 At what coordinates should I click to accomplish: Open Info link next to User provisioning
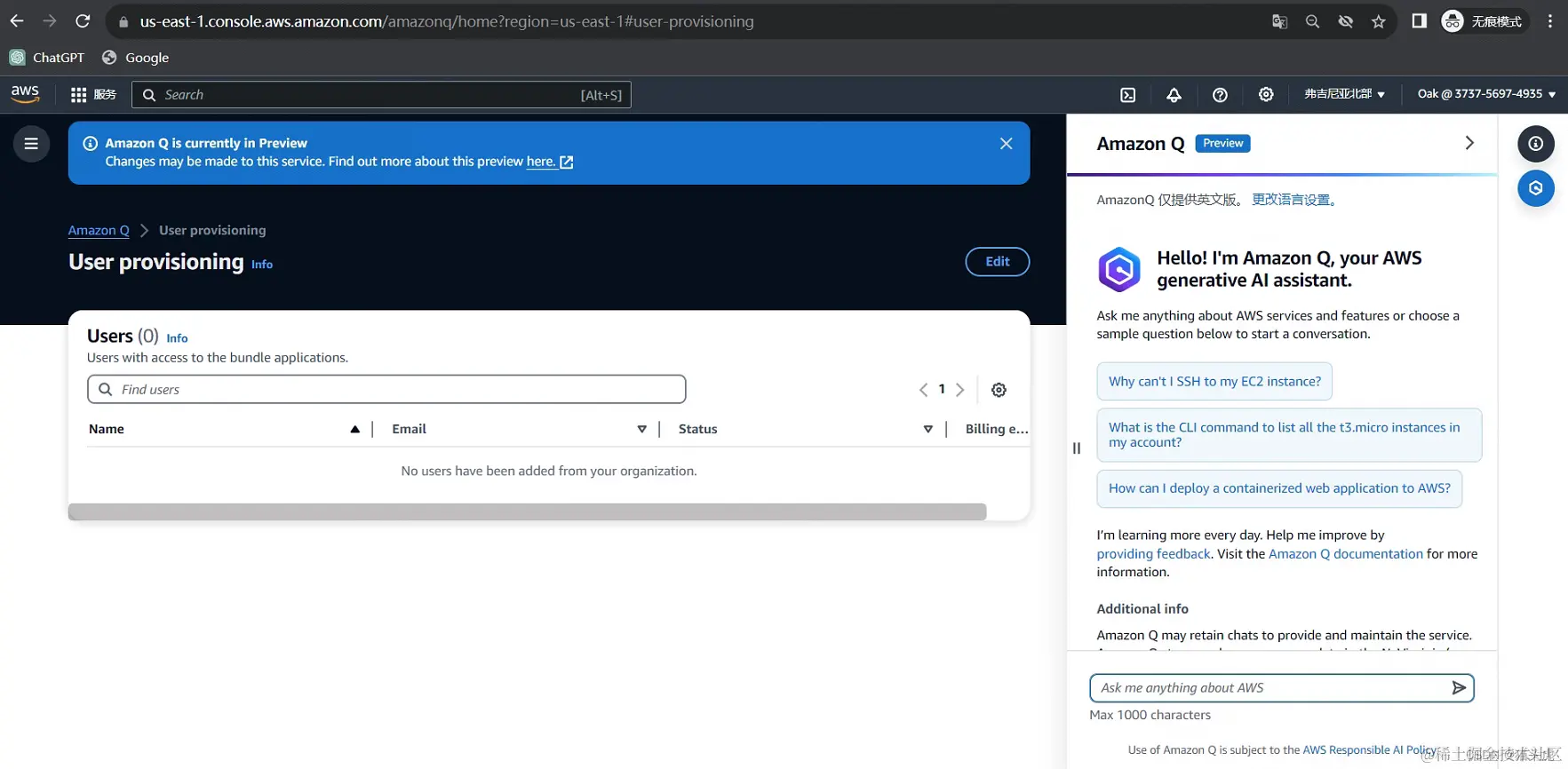coord(262,265)
